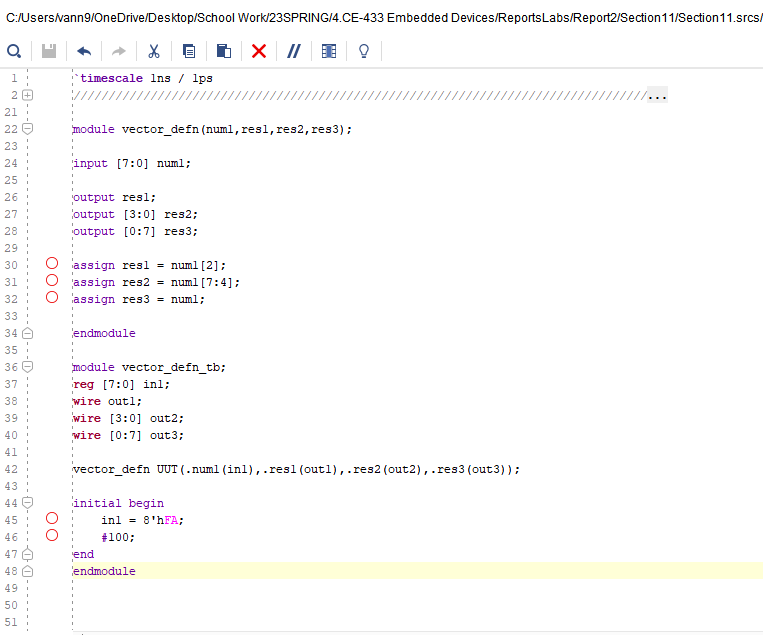Click the save file floppy icon
The image size is (763, 635).
coord(49,51)
